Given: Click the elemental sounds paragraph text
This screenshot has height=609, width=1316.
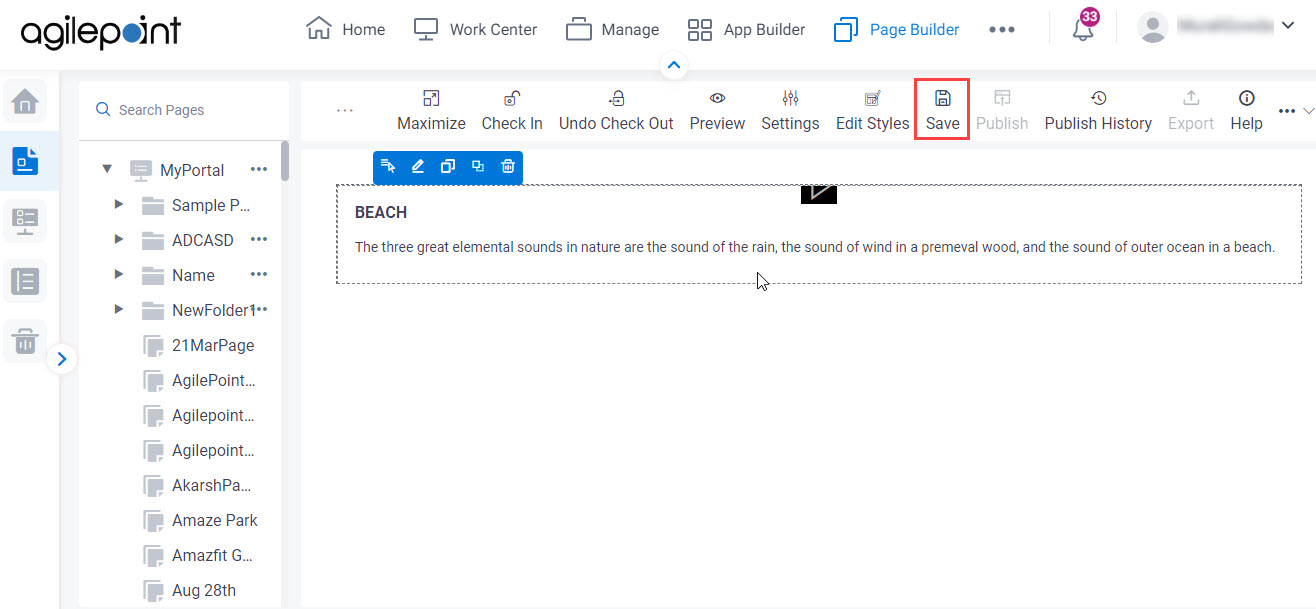Looking at the screenshot, I should 815,247.
